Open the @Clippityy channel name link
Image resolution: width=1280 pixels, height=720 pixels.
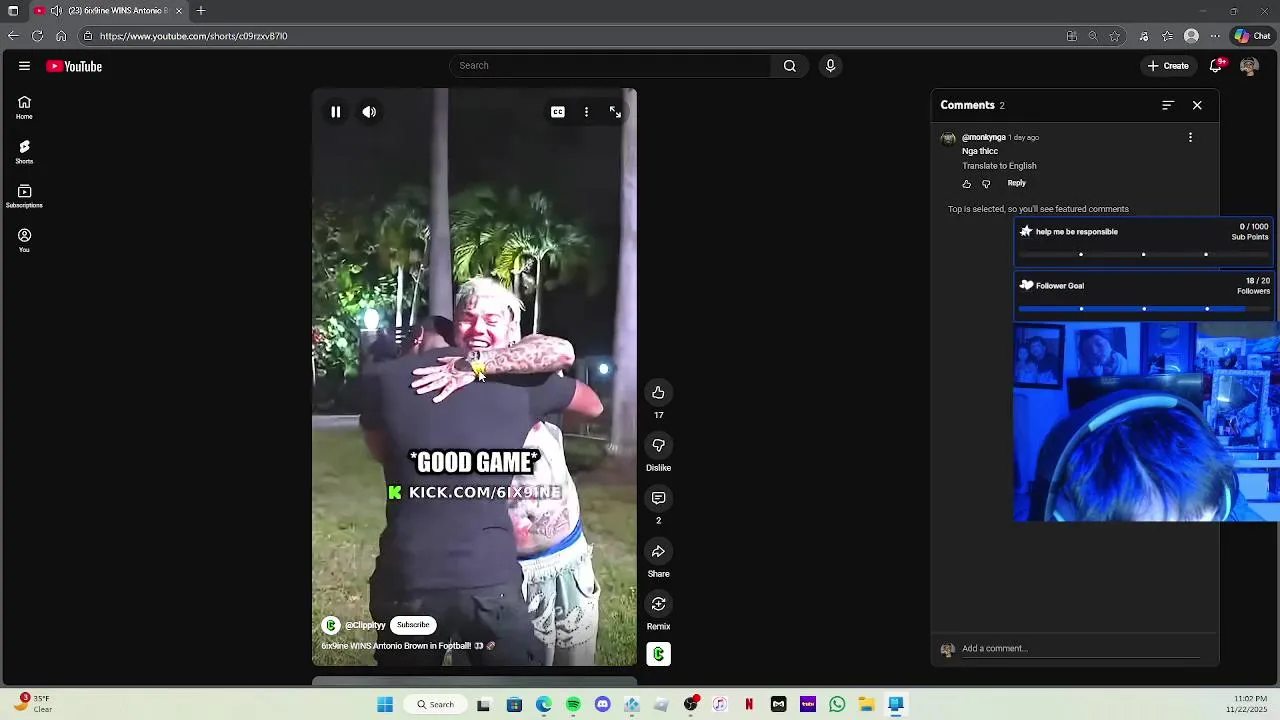point(365,625)
